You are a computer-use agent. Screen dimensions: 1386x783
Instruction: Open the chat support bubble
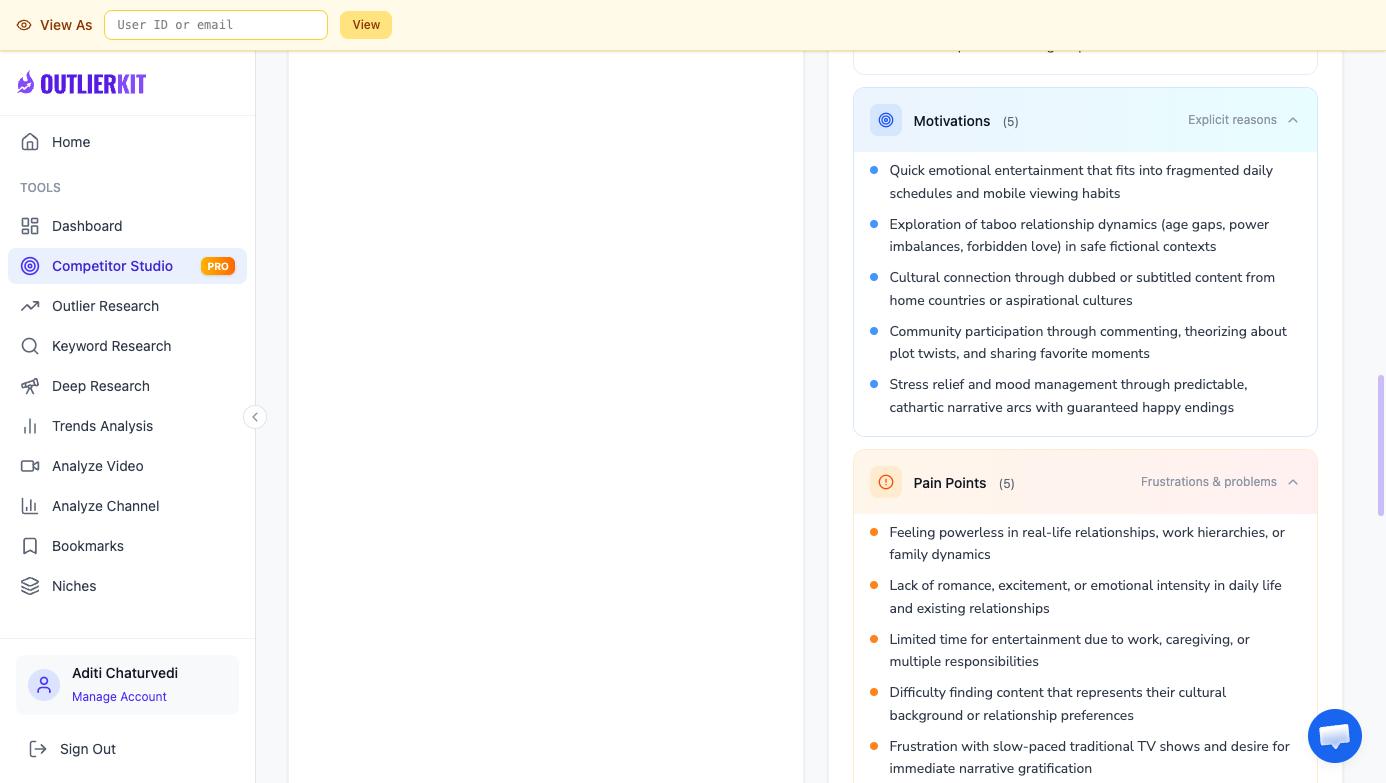pyautogui.click(x=1334, y=736)
